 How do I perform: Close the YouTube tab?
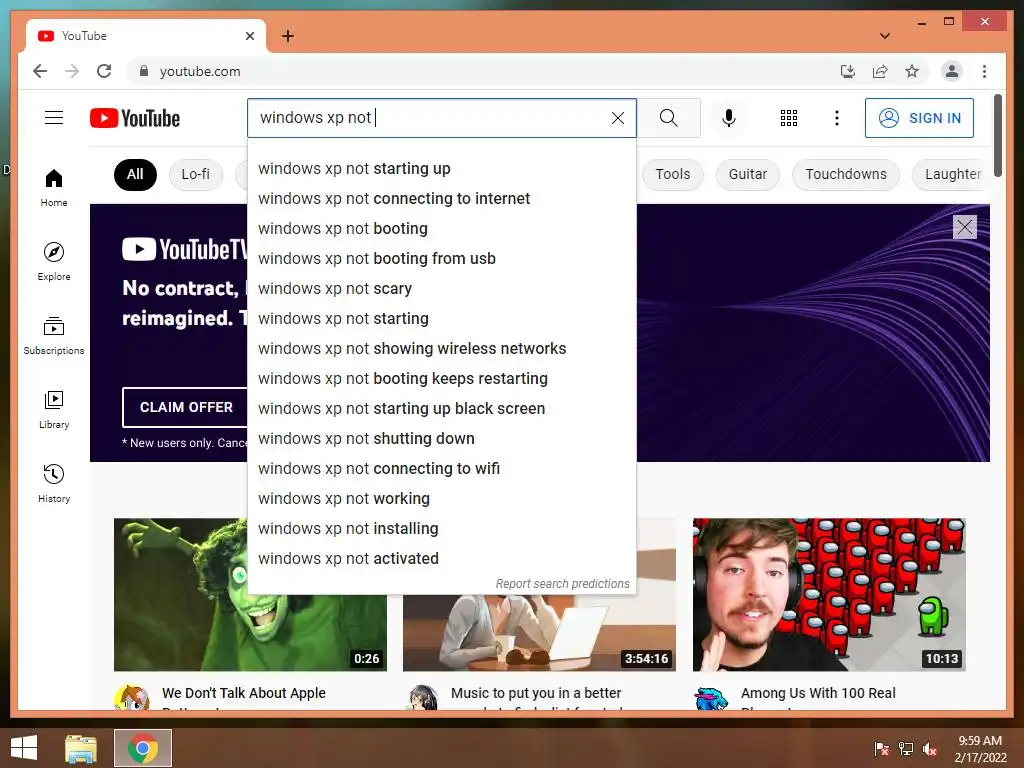249,36
